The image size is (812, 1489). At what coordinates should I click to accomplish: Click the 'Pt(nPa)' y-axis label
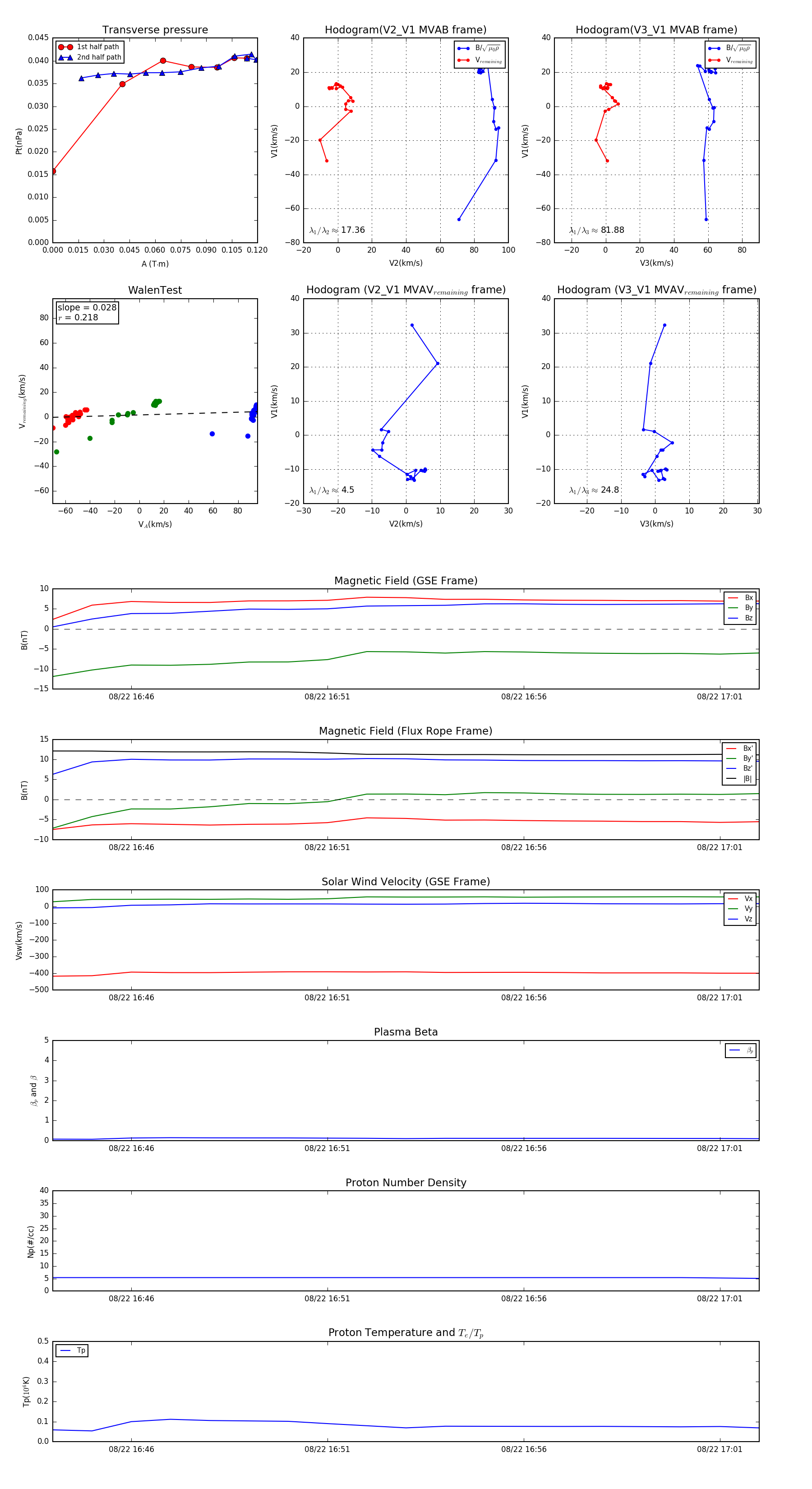(18, 140)
